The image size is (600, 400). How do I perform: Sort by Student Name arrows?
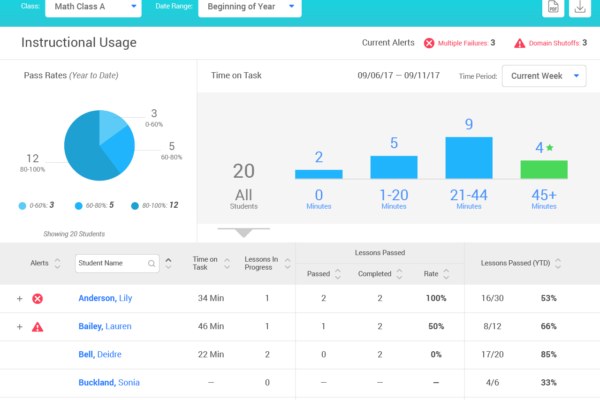click(168, 263)
